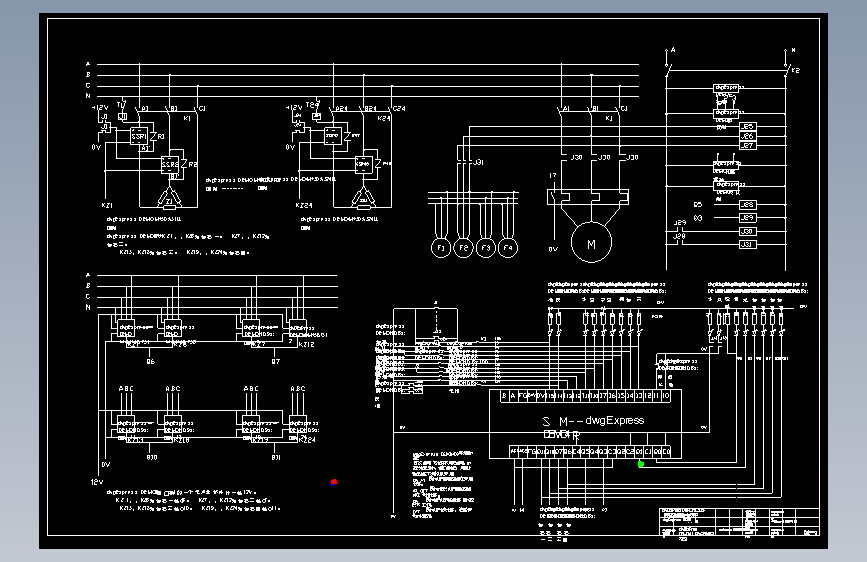Image resolution: width=867 pixels, height=562 pixels.
Task: Click the 17 label beside thermal relay
Action: [x=552, y=176]
